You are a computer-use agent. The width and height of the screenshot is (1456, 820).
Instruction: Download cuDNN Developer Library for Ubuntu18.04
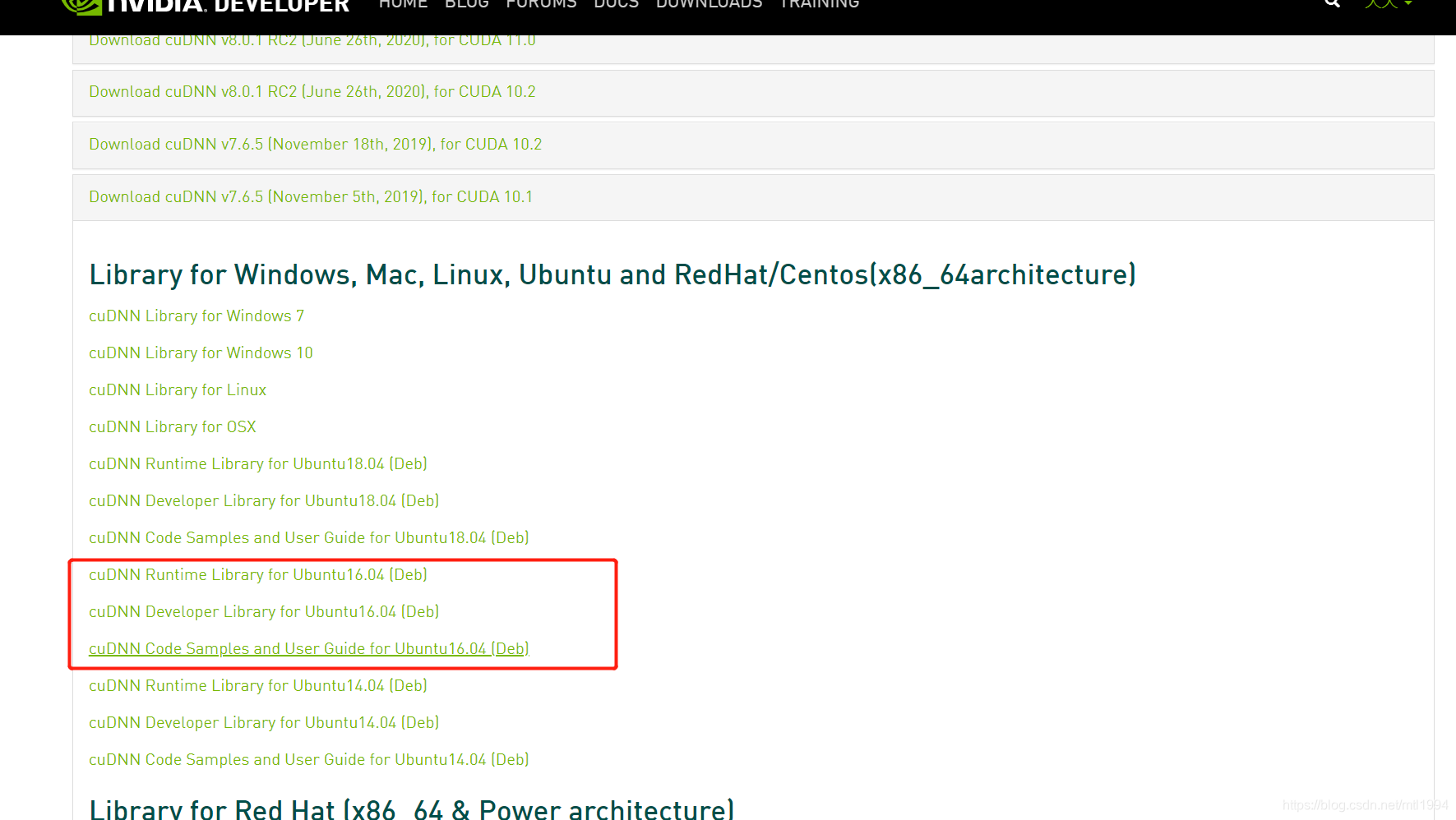pos(264,501)
